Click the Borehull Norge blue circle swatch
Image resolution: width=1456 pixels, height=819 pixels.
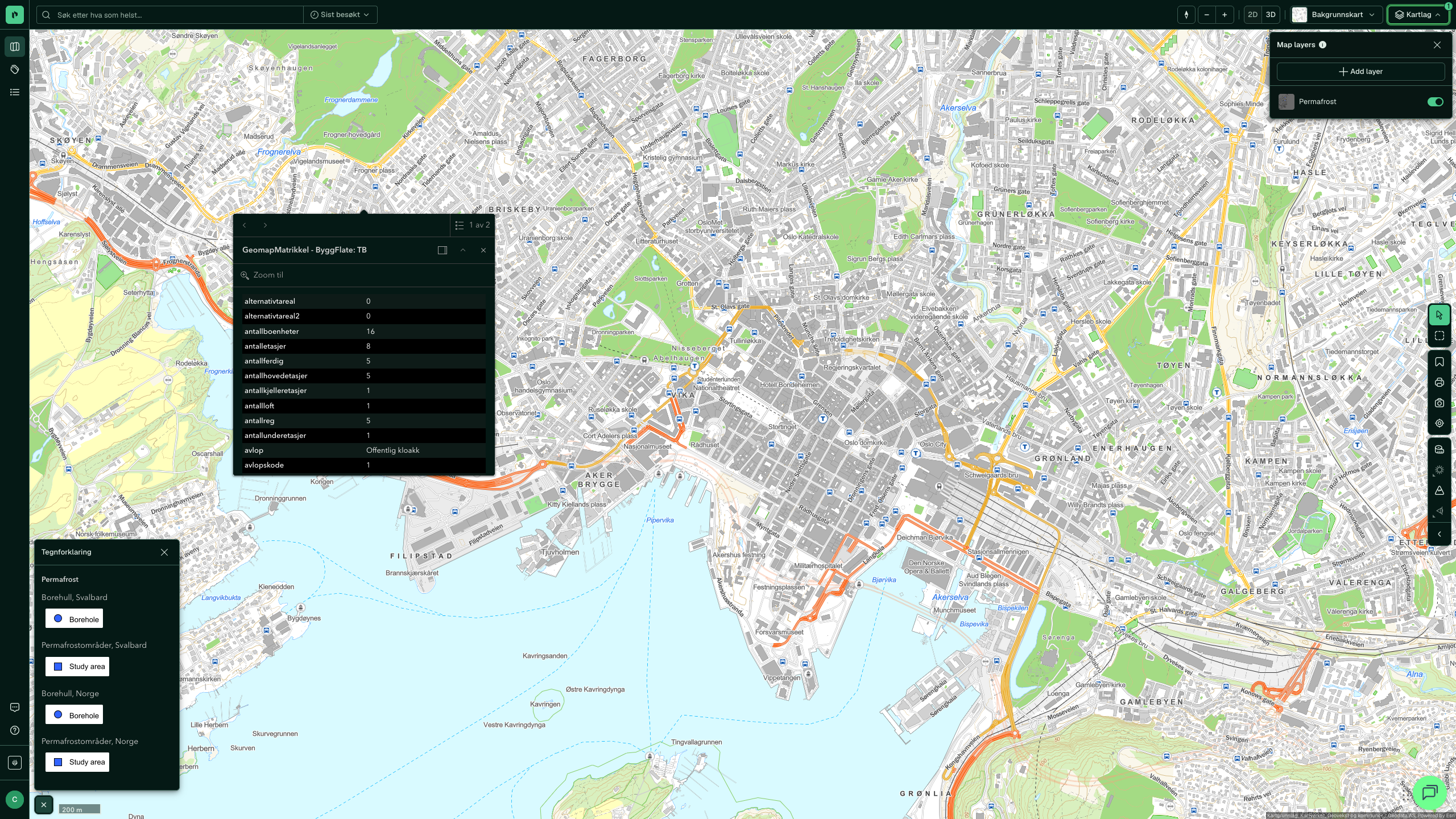58,715
